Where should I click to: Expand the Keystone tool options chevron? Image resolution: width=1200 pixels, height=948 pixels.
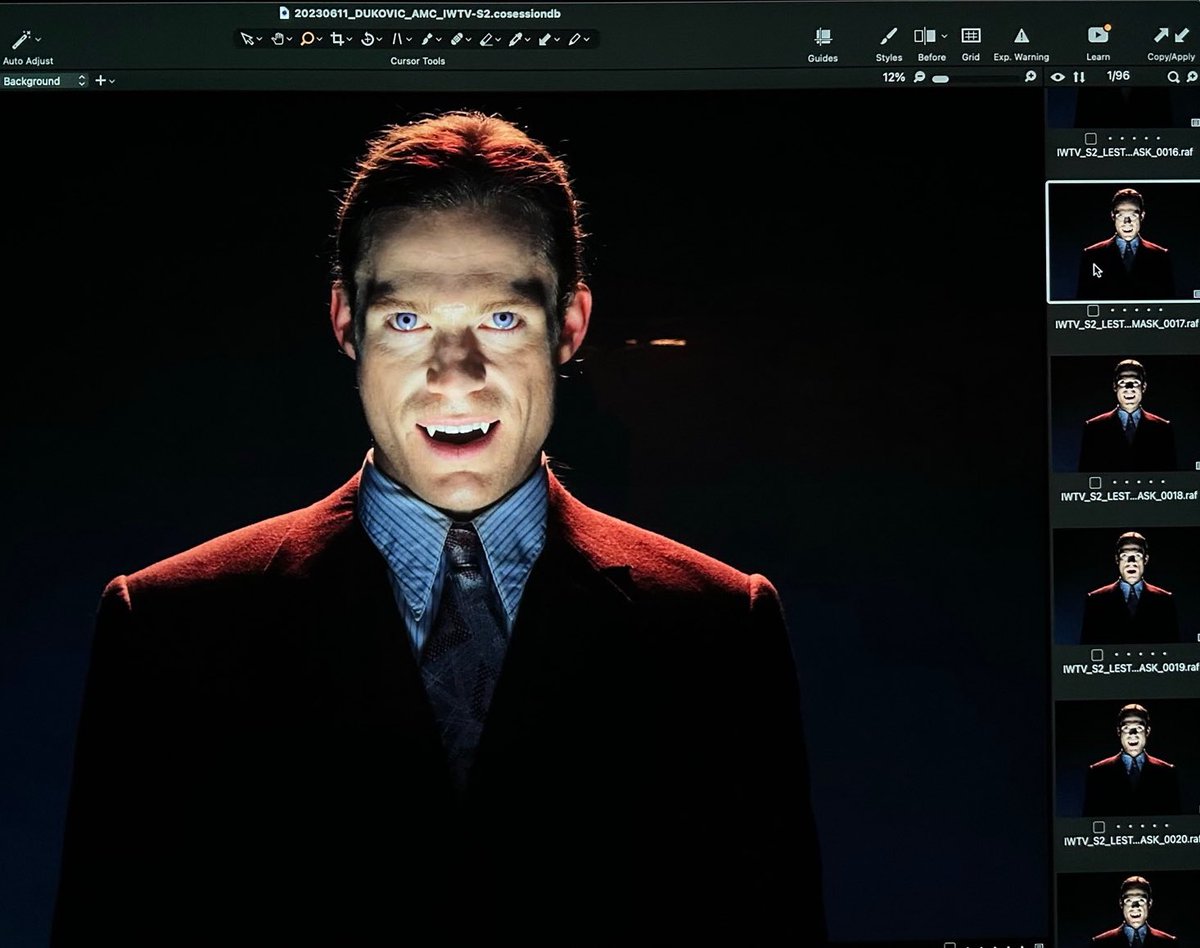409,40
